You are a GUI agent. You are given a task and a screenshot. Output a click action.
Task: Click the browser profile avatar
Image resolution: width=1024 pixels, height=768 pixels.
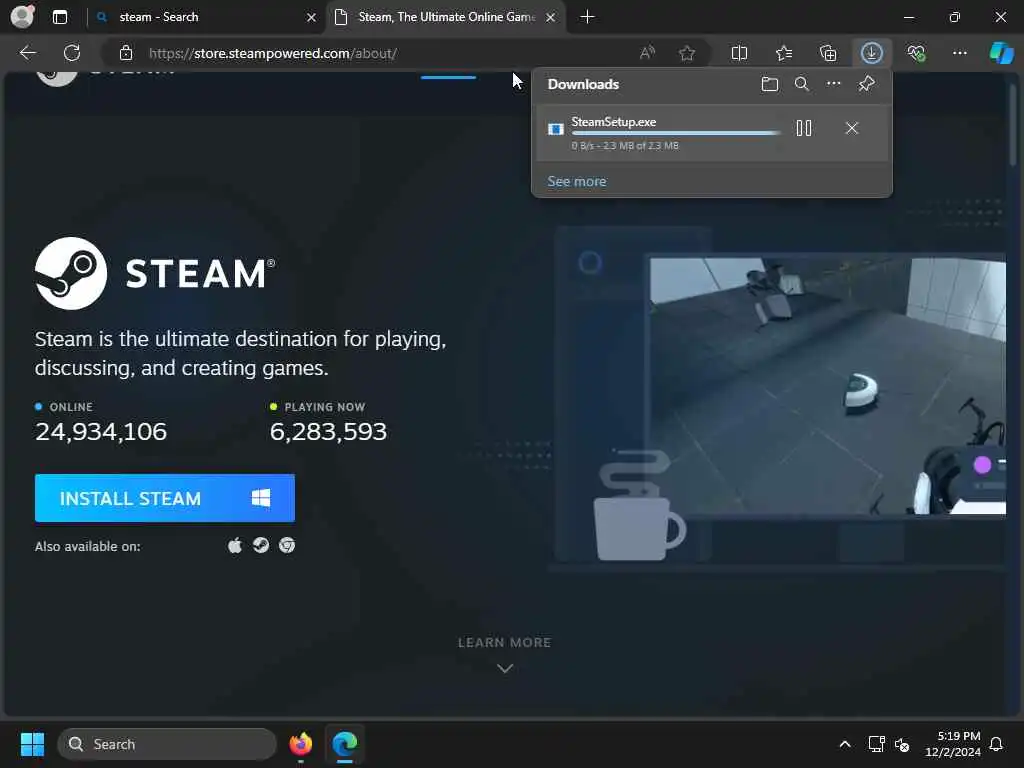coord(22,16)
